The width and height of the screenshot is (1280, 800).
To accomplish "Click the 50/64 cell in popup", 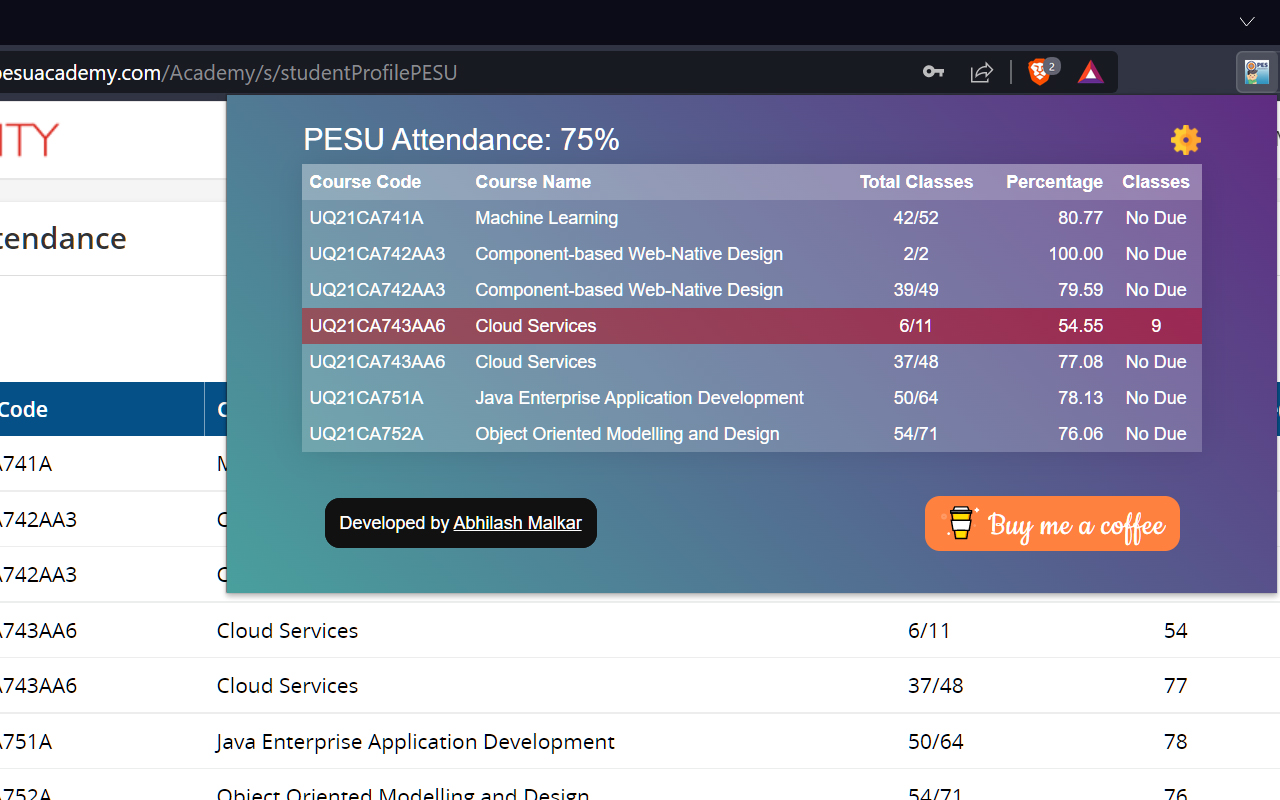I will (916, 398).
